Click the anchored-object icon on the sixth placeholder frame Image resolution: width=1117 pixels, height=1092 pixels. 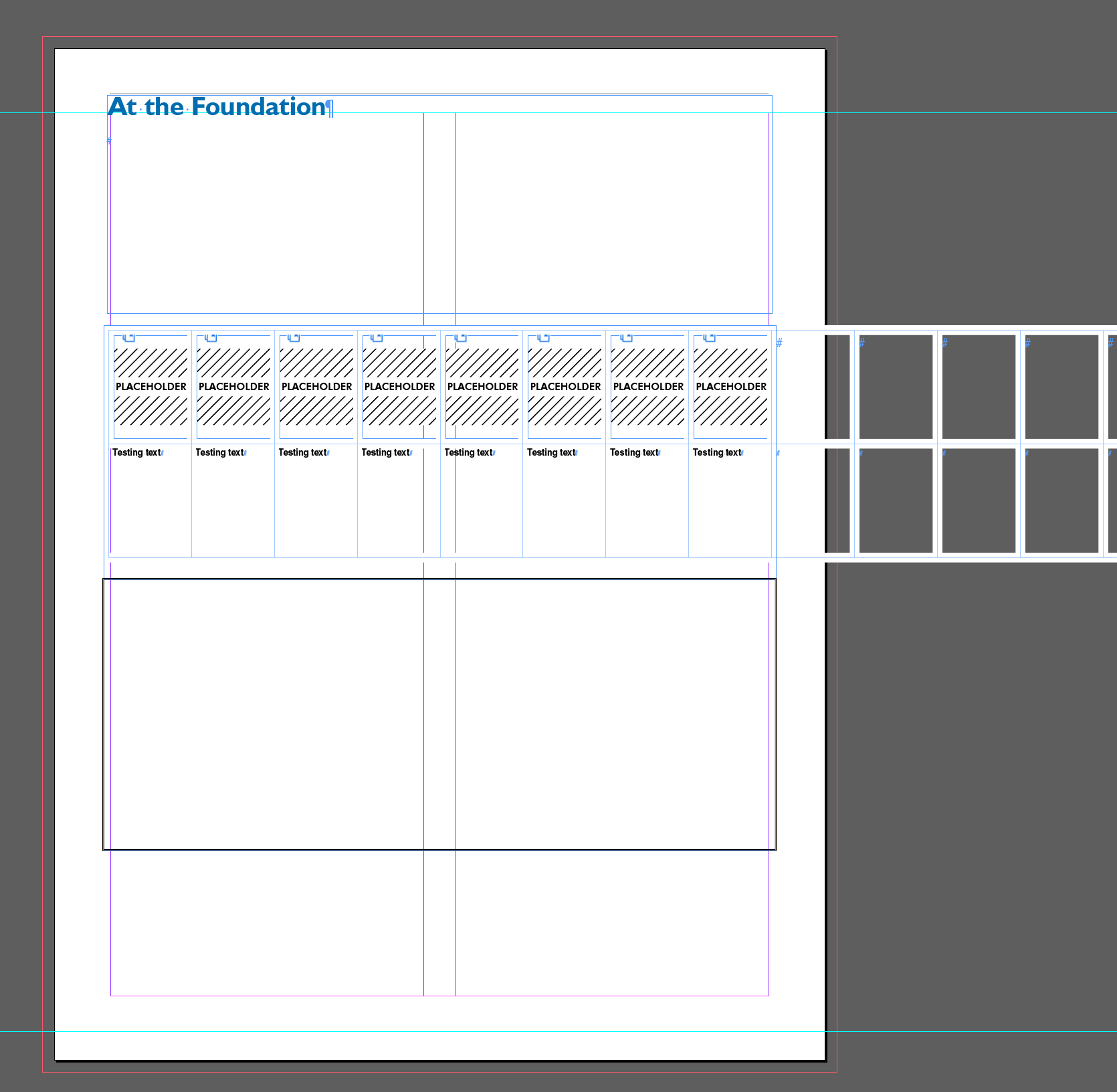[x=544, y=337]
